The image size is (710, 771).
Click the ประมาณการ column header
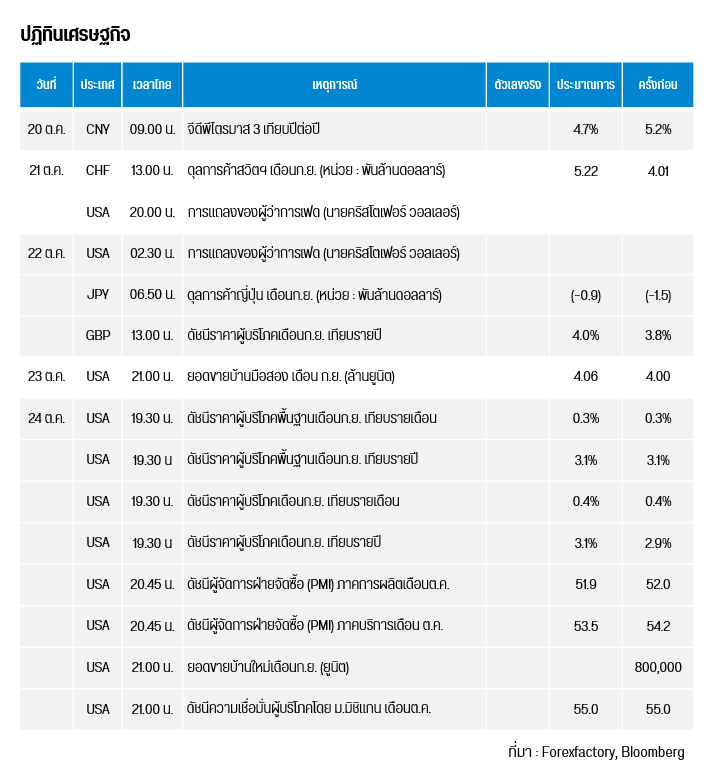click(585, 85)
